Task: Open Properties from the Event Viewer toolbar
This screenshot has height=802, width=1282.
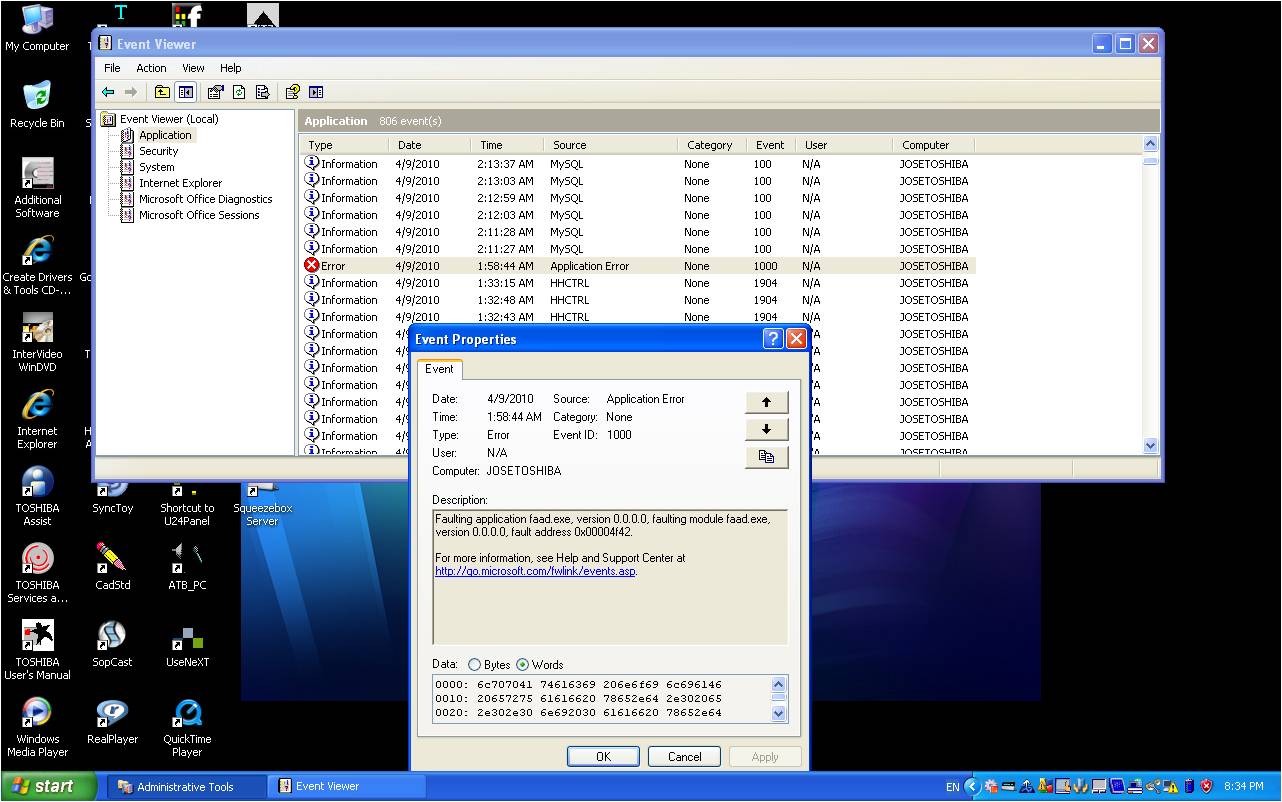Action: pos(215,92)
